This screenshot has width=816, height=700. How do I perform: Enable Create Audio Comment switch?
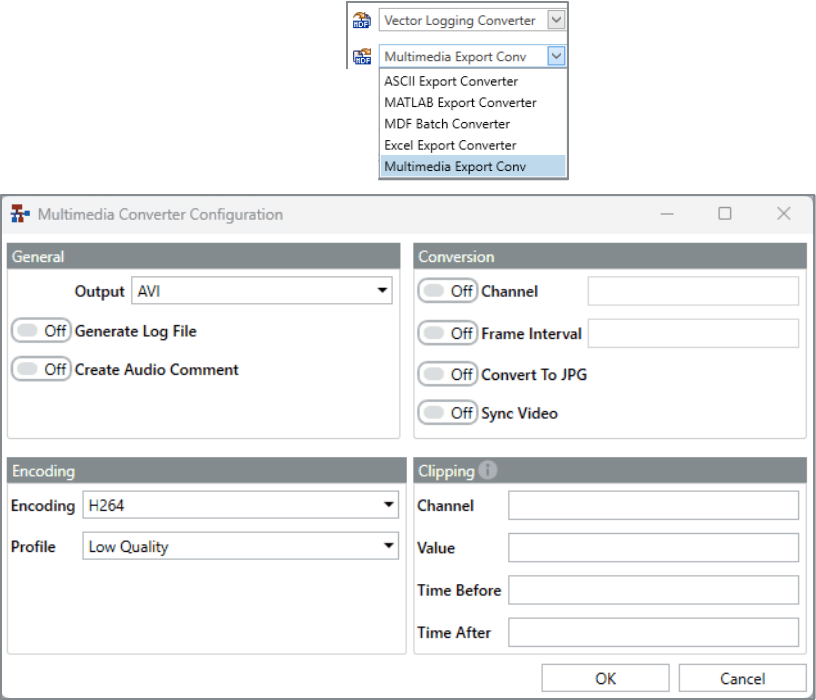(41, 369)
